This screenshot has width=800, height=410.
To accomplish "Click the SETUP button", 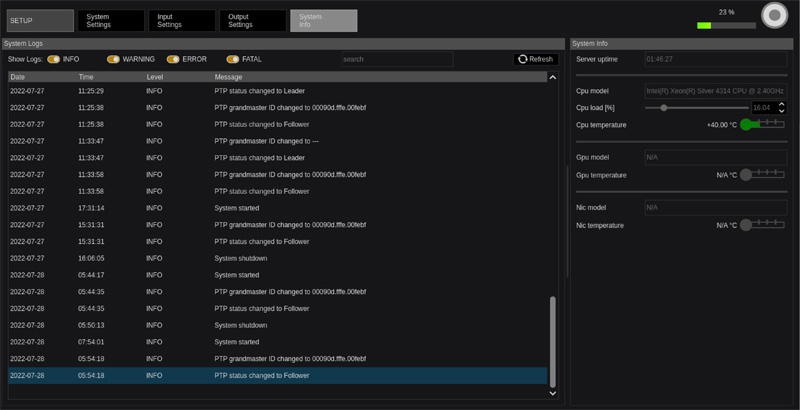I will pyautogui.click(x=39, y=21).
